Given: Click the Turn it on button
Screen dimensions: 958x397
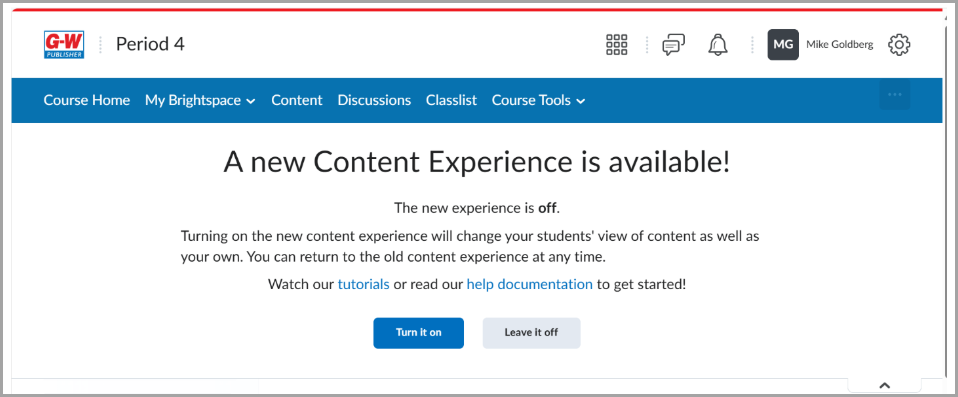Looking at the screenshot, I should (x=419, y=333).
